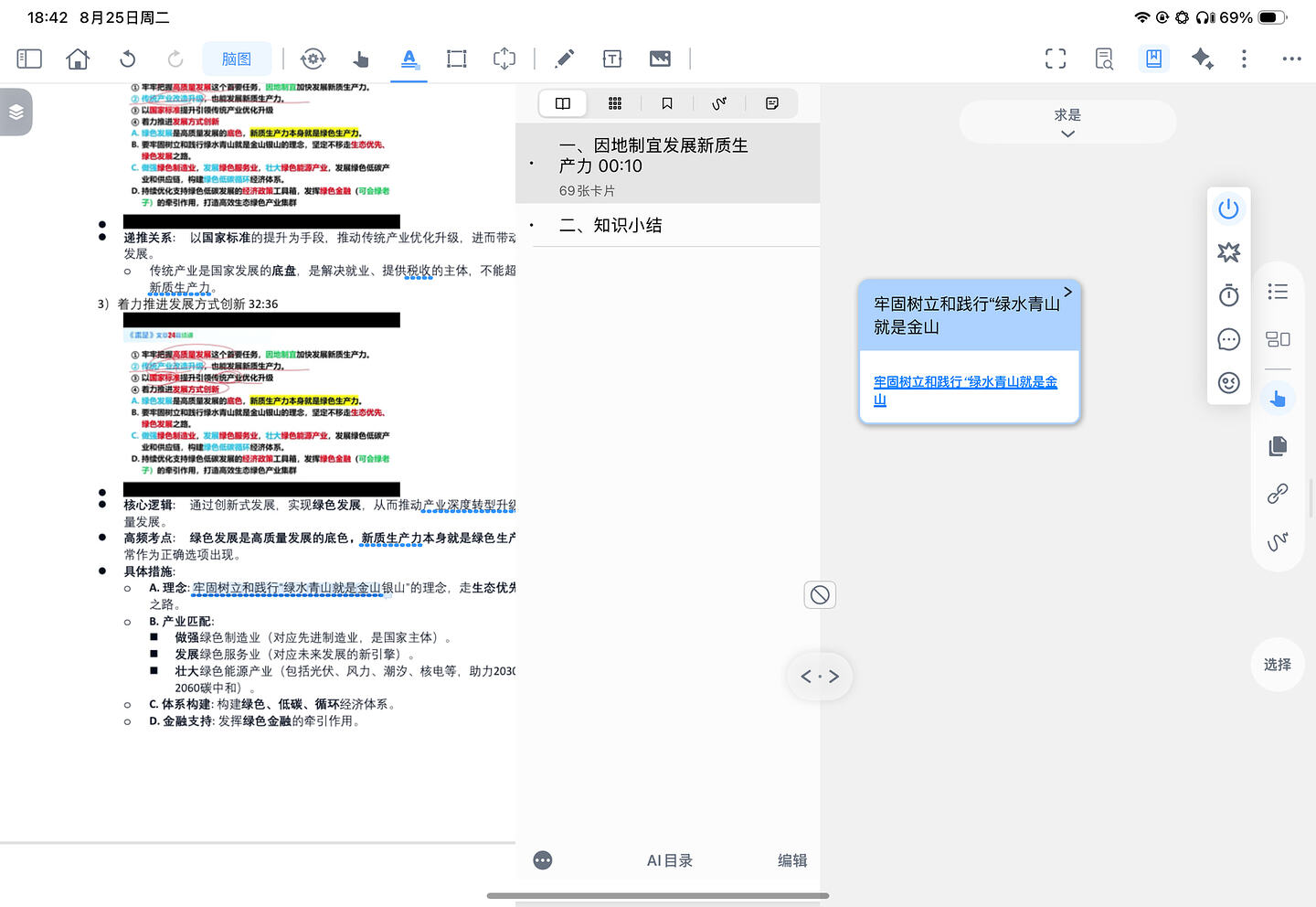Click the 选择 select button

point(1278,665)
